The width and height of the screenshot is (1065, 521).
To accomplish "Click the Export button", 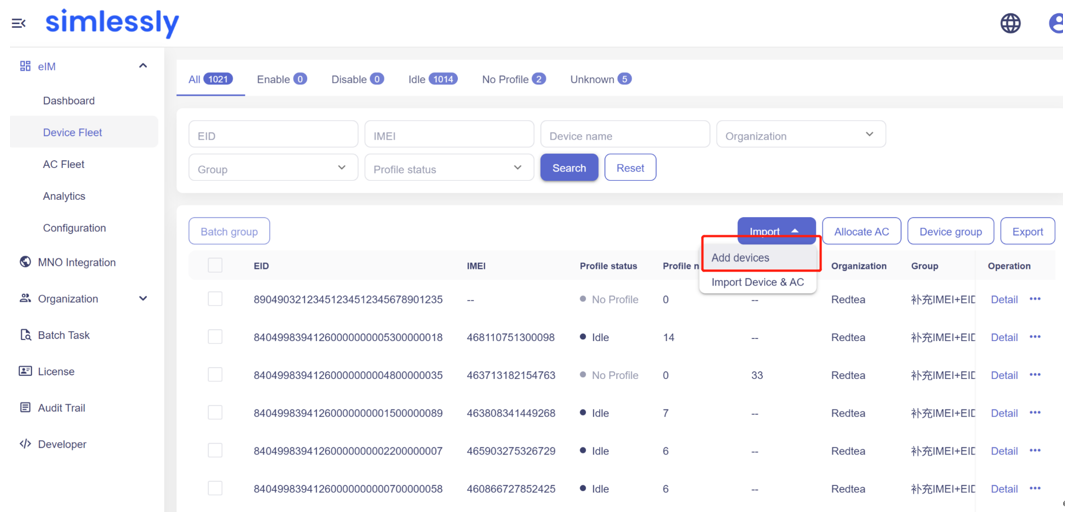I will pos(1028,232).
